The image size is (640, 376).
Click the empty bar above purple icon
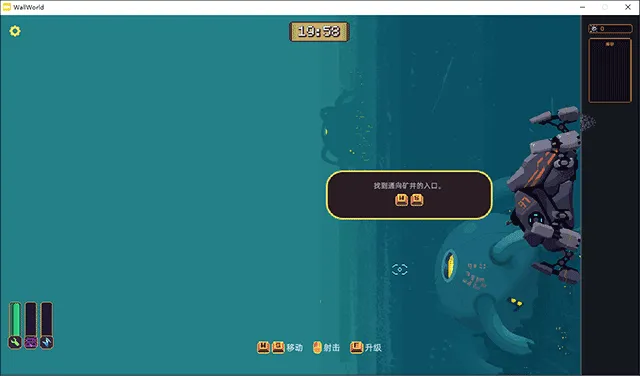(31, 319)
